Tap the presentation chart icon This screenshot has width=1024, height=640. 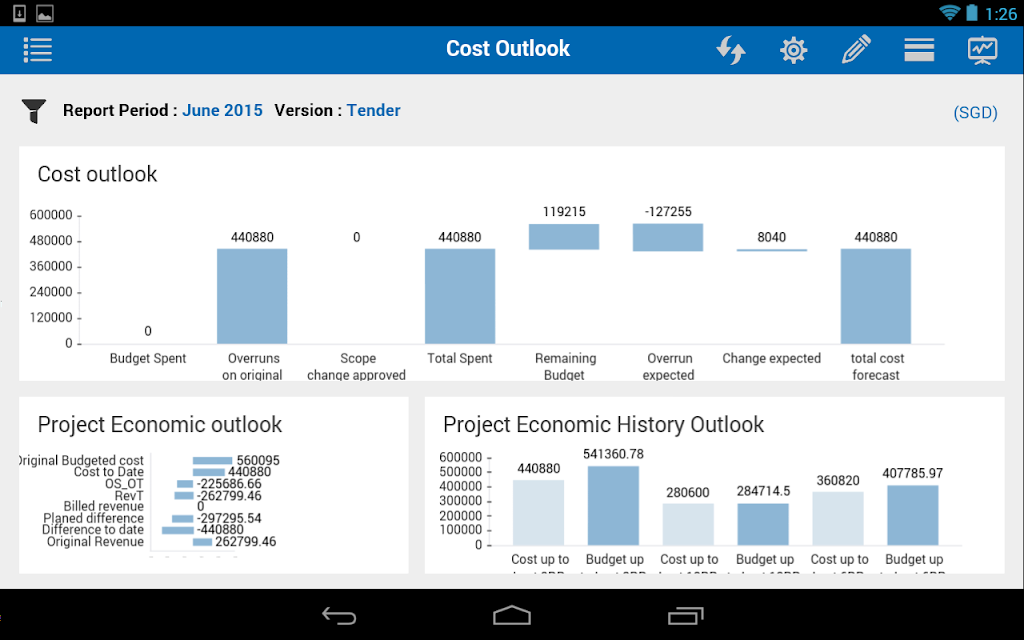point(982,50)
